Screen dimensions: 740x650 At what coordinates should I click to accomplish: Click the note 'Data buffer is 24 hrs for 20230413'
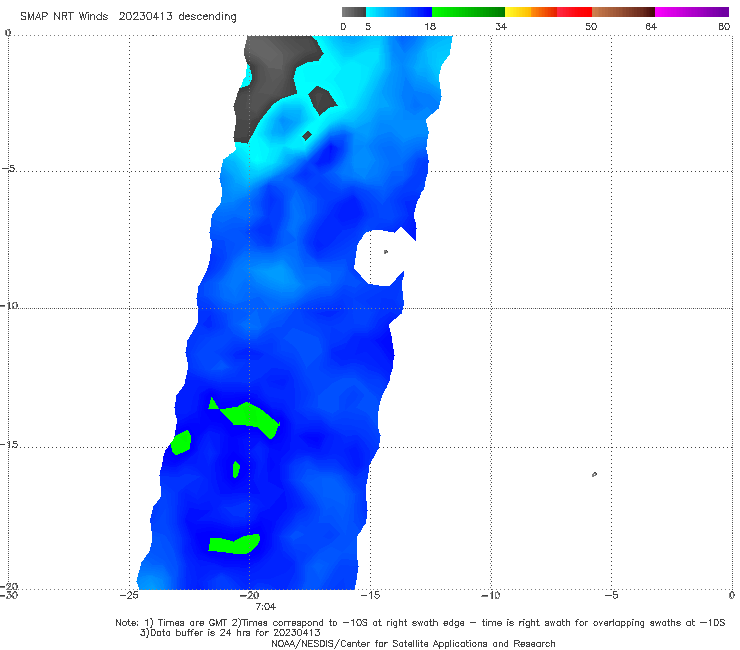230,633
